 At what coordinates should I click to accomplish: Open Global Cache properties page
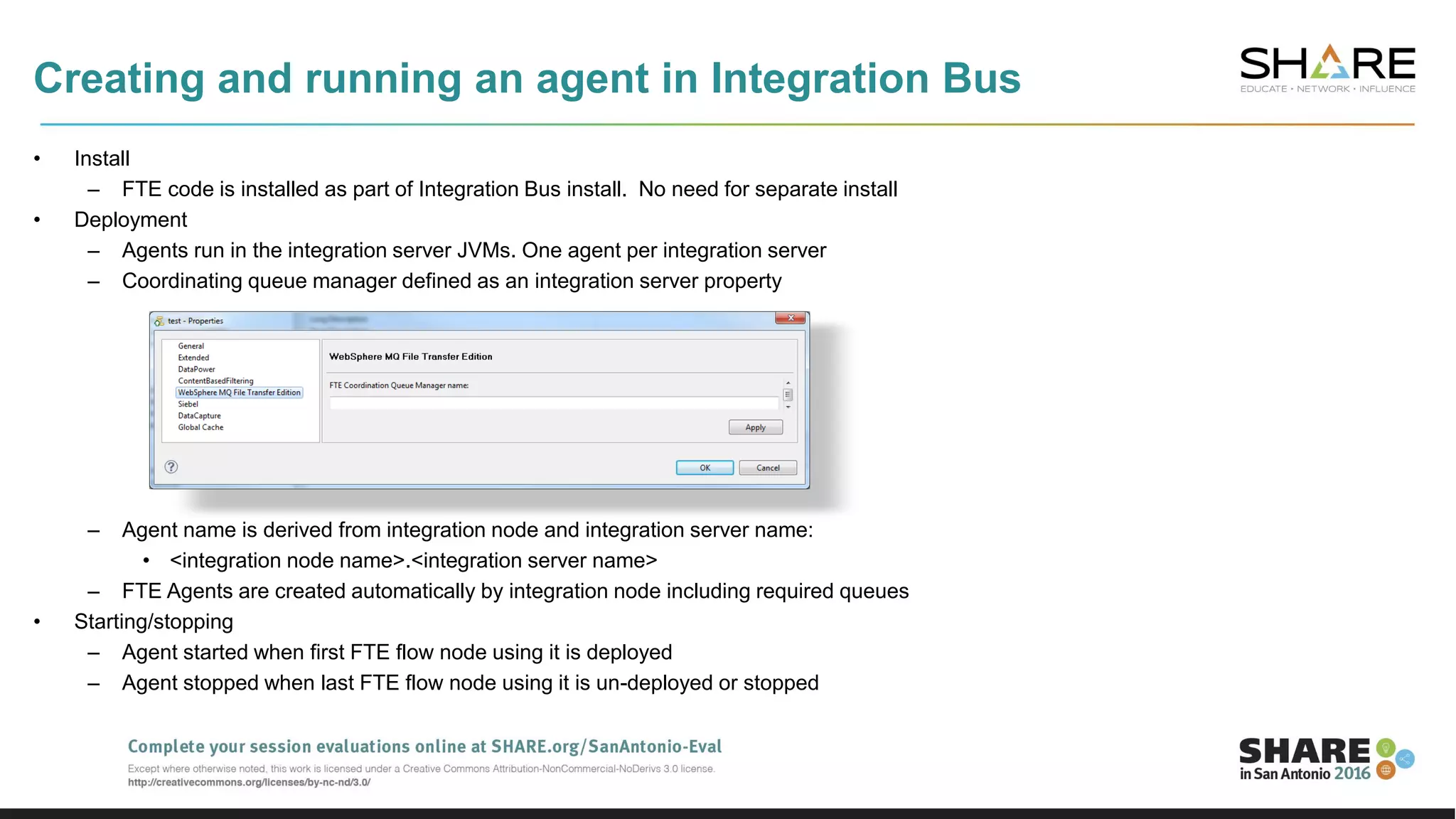(x=200, y=427)
